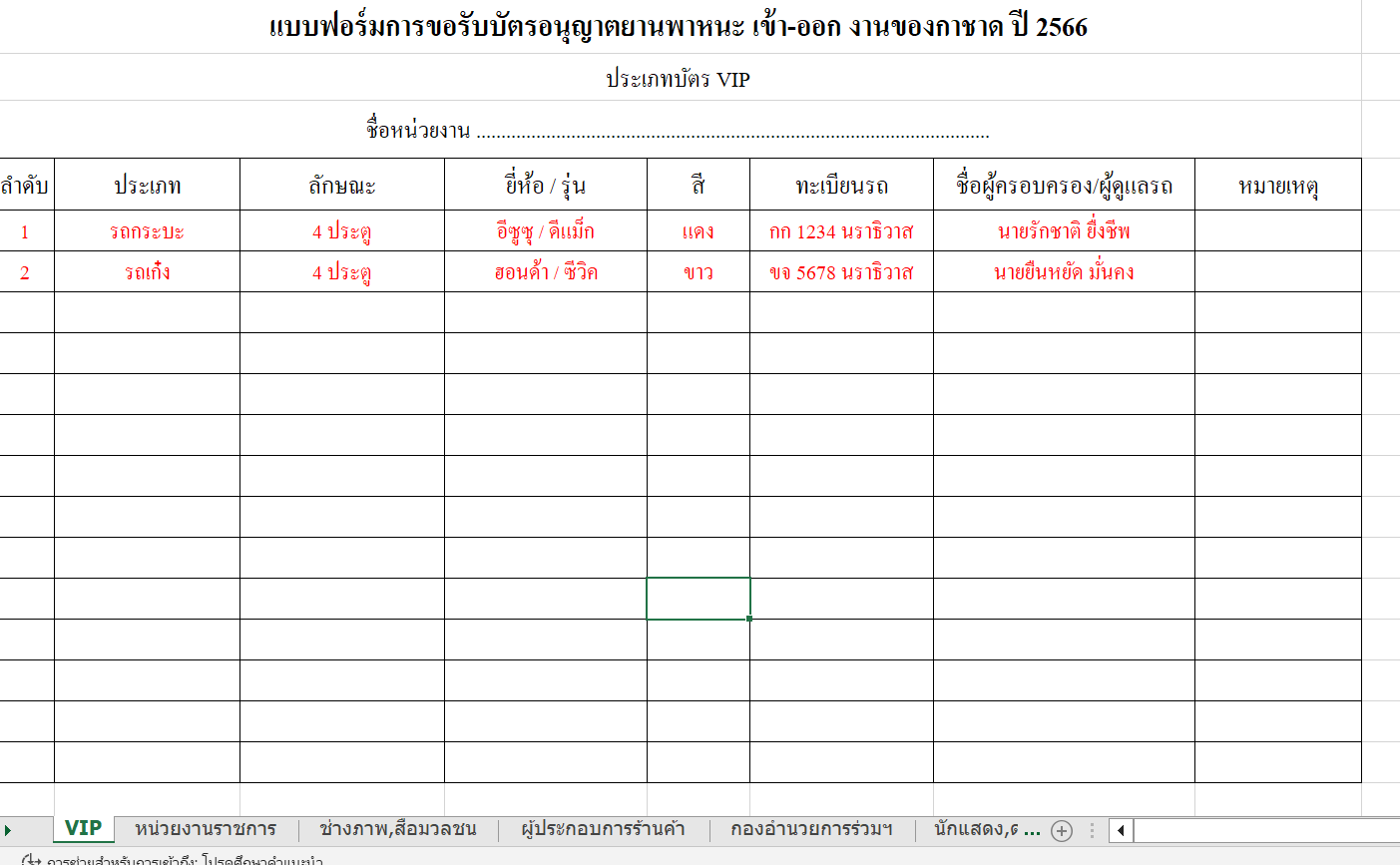The height and width of the screenshot is (865, 1400).
Task: Grab the tab bar resize handle dots
Action: [1092, 830]
